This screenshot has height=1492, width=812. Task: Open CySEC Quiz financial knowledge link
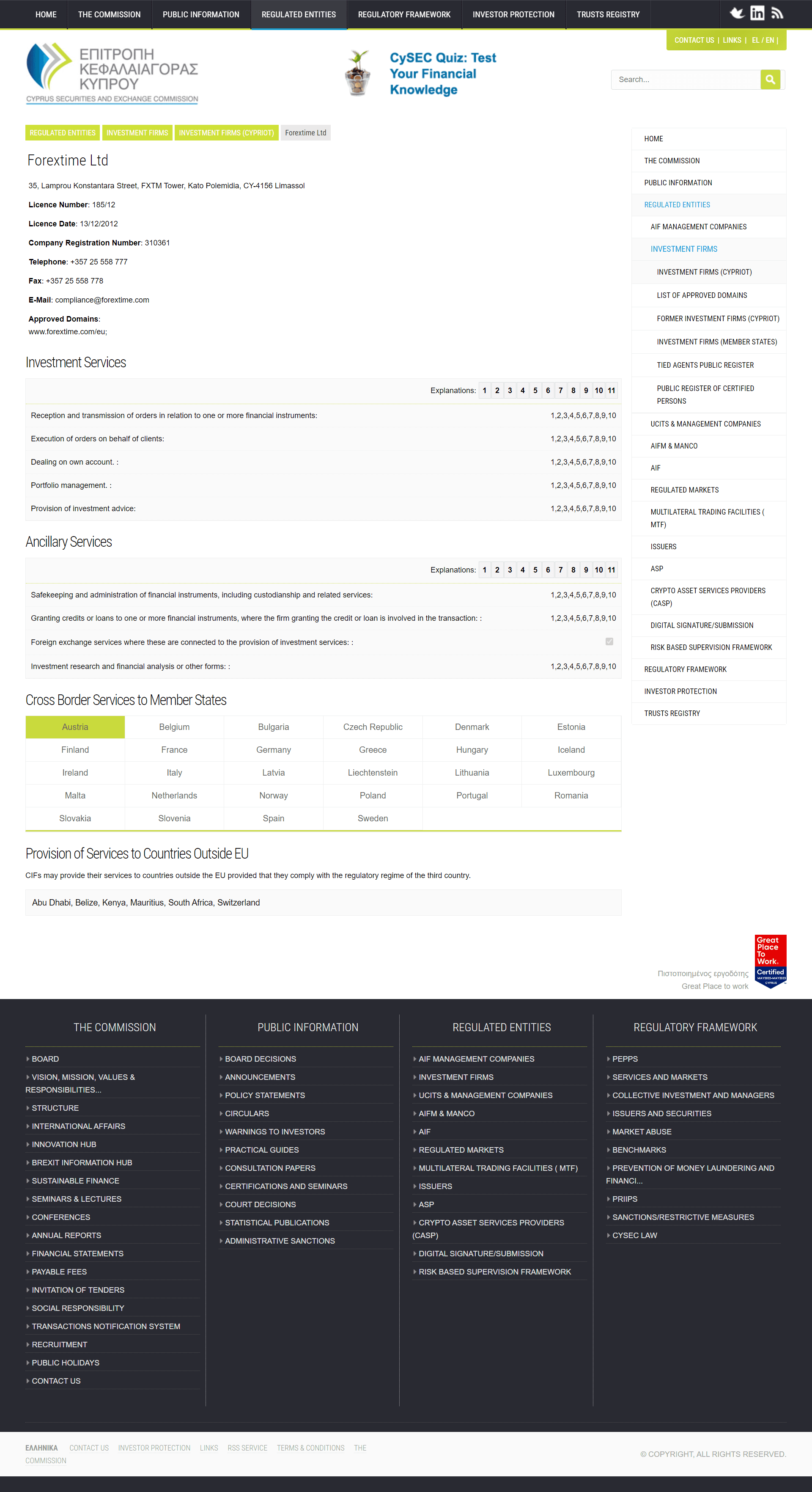point(443,74)
